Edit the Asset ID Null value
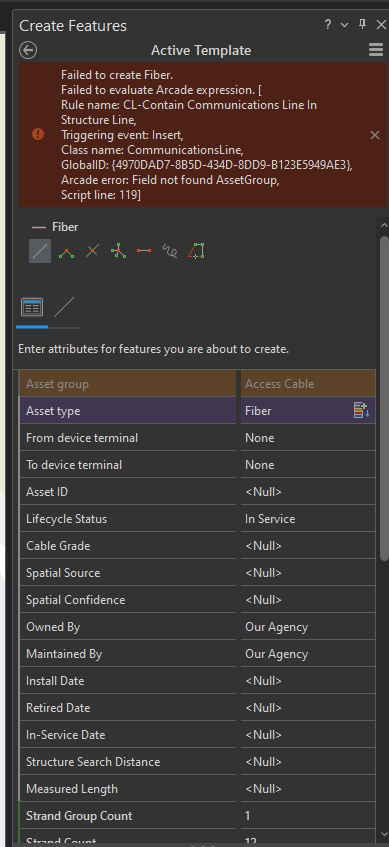The width and height of the screenshot is (389, 847). point(308,492)
